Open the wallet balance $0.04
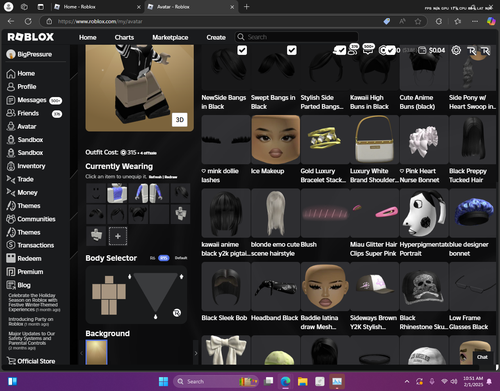500x391 pixels. coord(432,50)
